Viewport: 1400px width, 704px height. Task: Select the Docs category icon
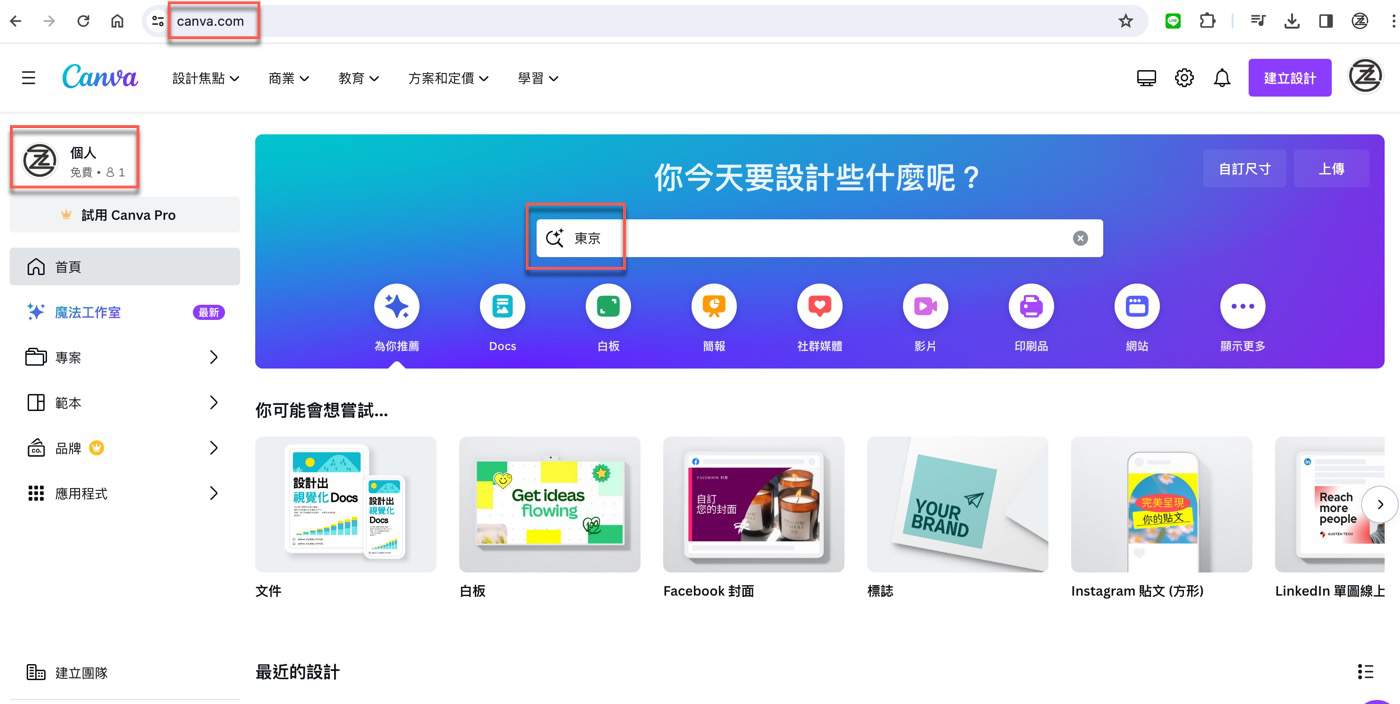[503, 307]
